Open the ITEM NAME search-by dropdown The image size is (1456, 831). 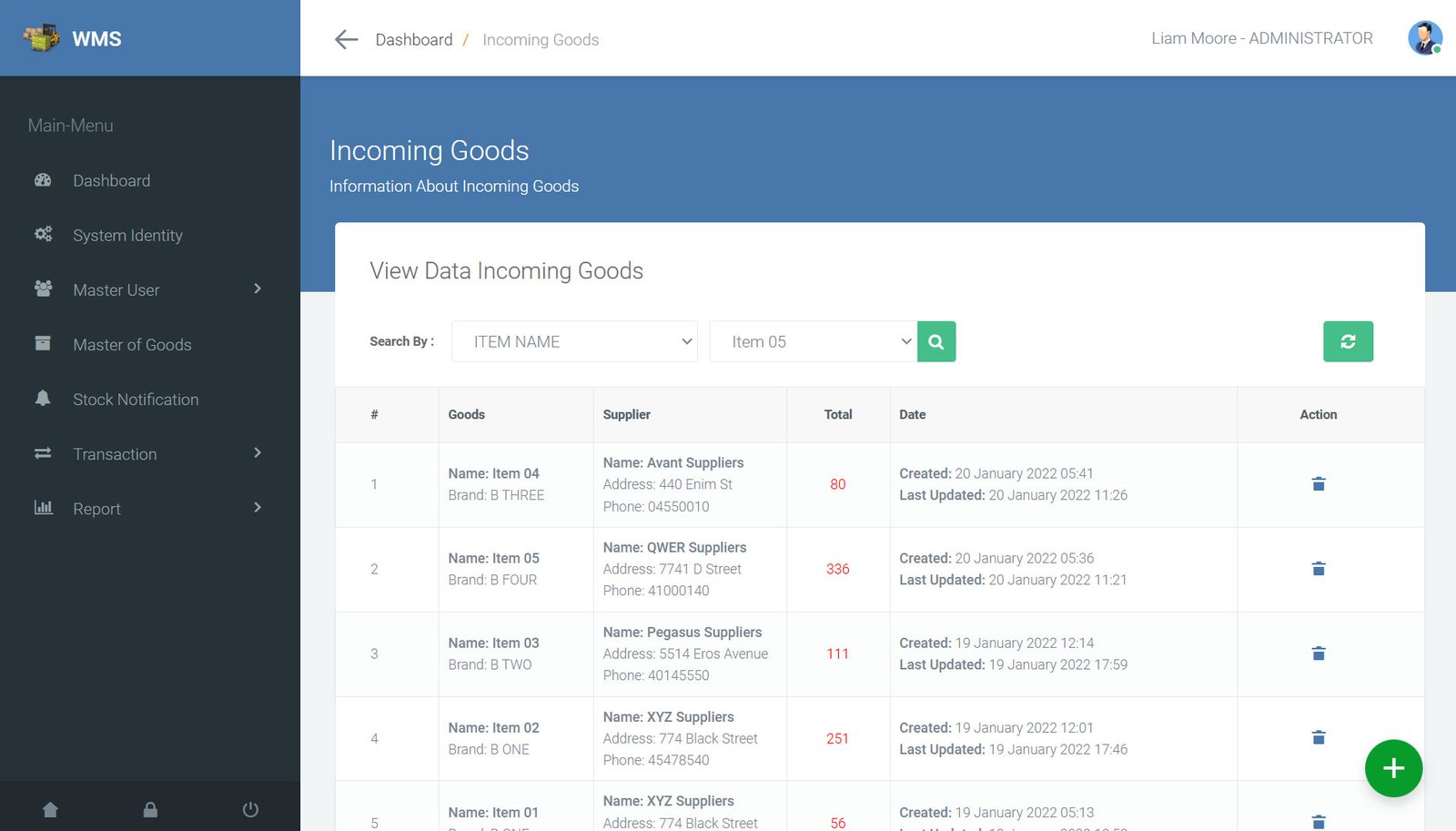click(574, 341)
